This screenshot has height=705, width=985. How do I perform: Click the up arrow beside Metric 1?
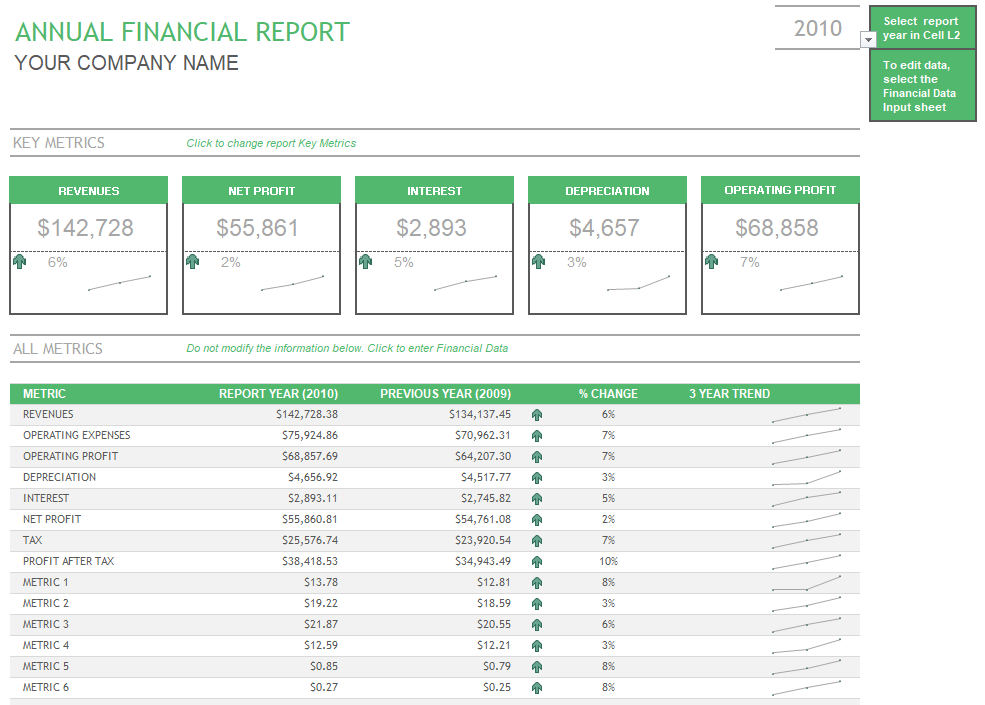pyautogui.click(x=537, y=582)
